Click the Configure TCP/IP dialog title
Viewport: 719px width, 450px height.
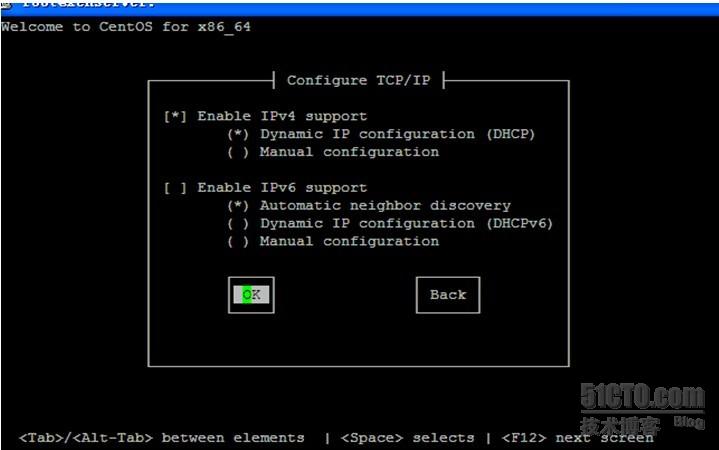pos(359,81)
